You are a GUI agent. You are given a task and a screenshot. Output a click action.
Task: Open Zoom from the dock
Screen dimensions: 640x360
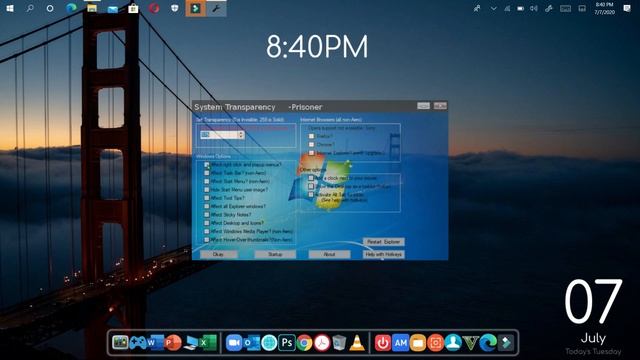pyautogui.click(x=234, y=343)
